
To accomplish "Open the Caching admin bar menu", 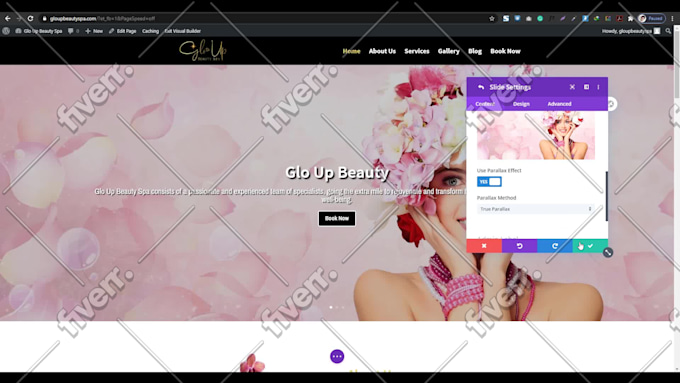I will coord(150,31).
